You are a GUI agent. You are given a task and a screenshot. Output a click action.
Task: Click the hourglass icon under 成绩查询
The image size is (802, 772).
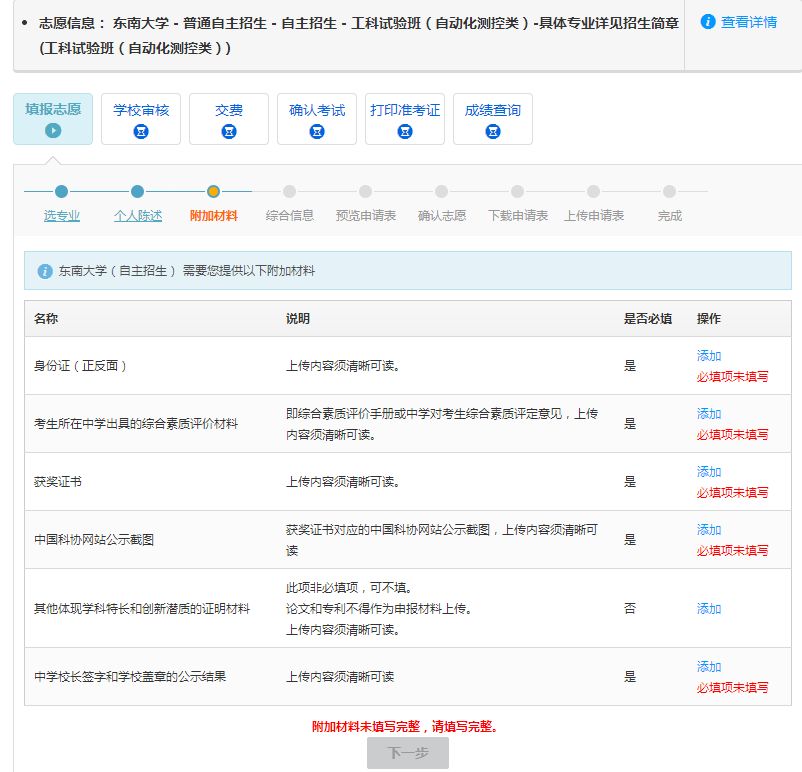point(493,131)
